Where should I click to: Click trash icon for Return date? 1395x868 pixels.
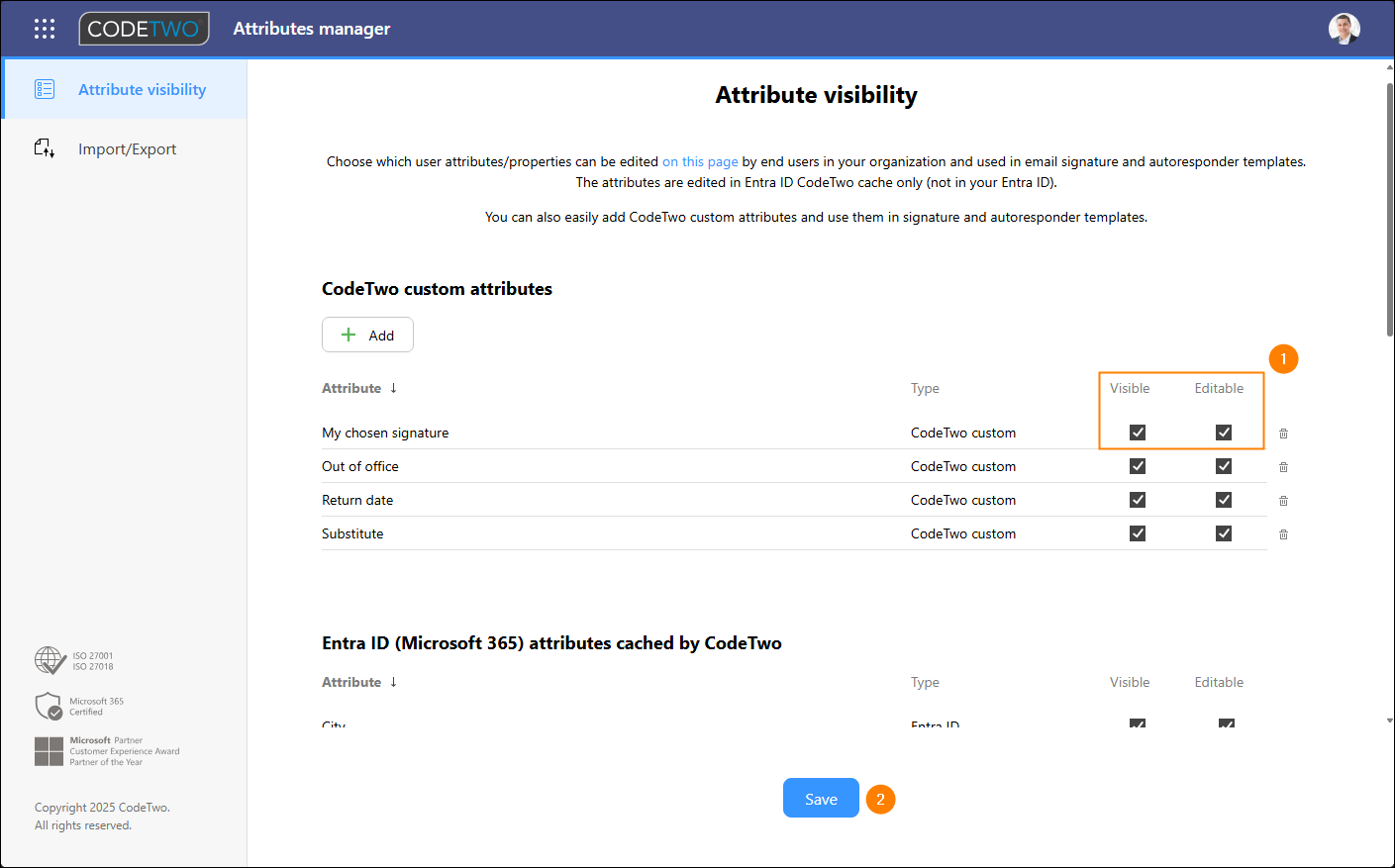(1283, 501)
